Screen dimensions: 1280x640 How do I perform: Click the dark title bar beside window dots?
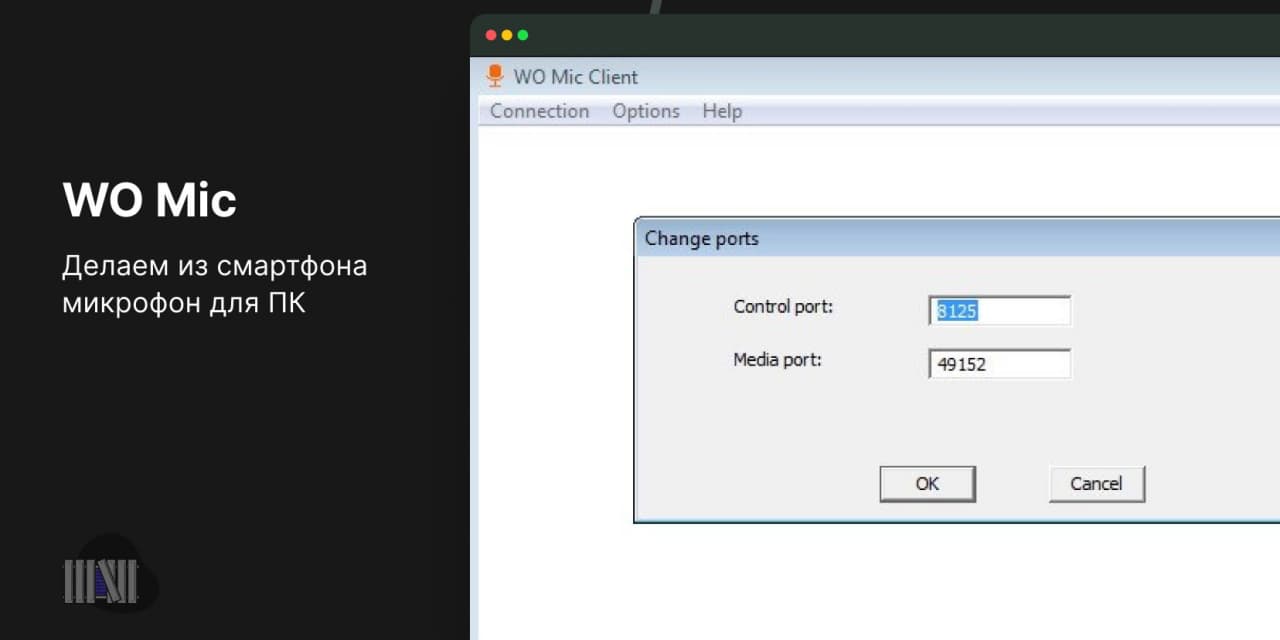[x=850, y=36]
